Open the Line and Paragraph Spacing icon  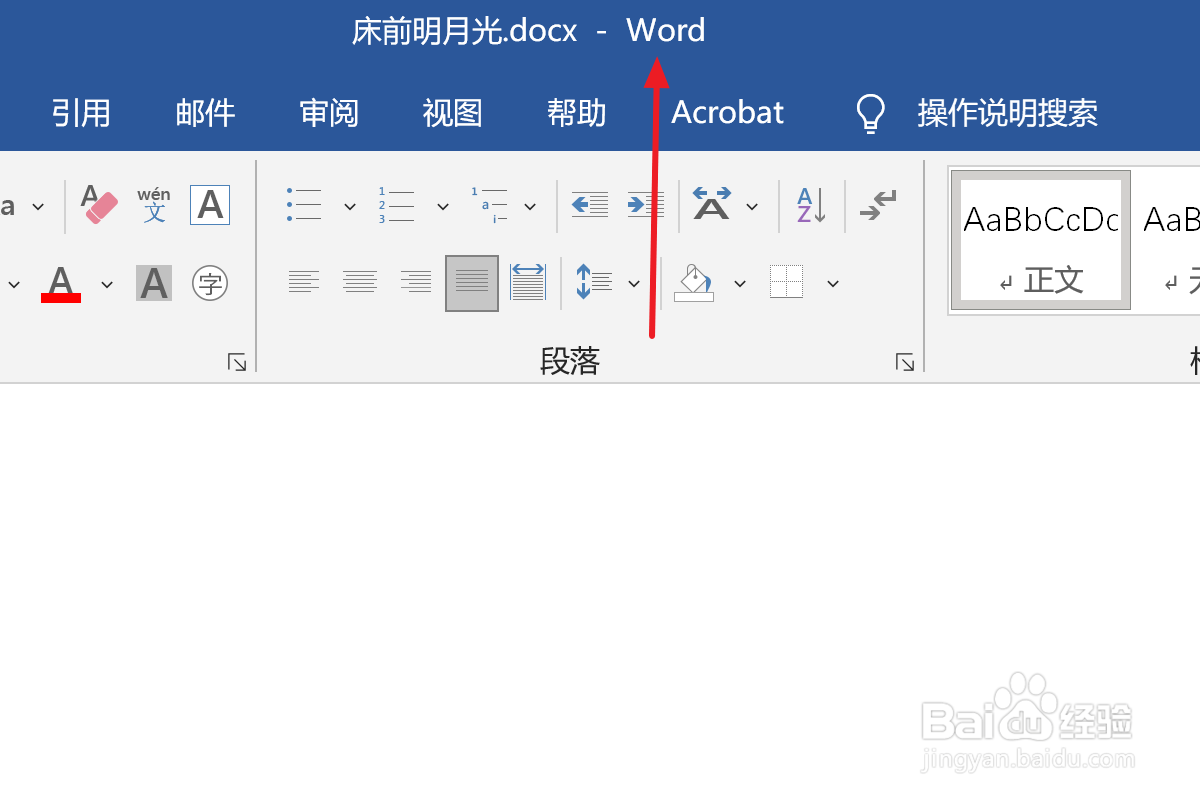tap(594, 283)
